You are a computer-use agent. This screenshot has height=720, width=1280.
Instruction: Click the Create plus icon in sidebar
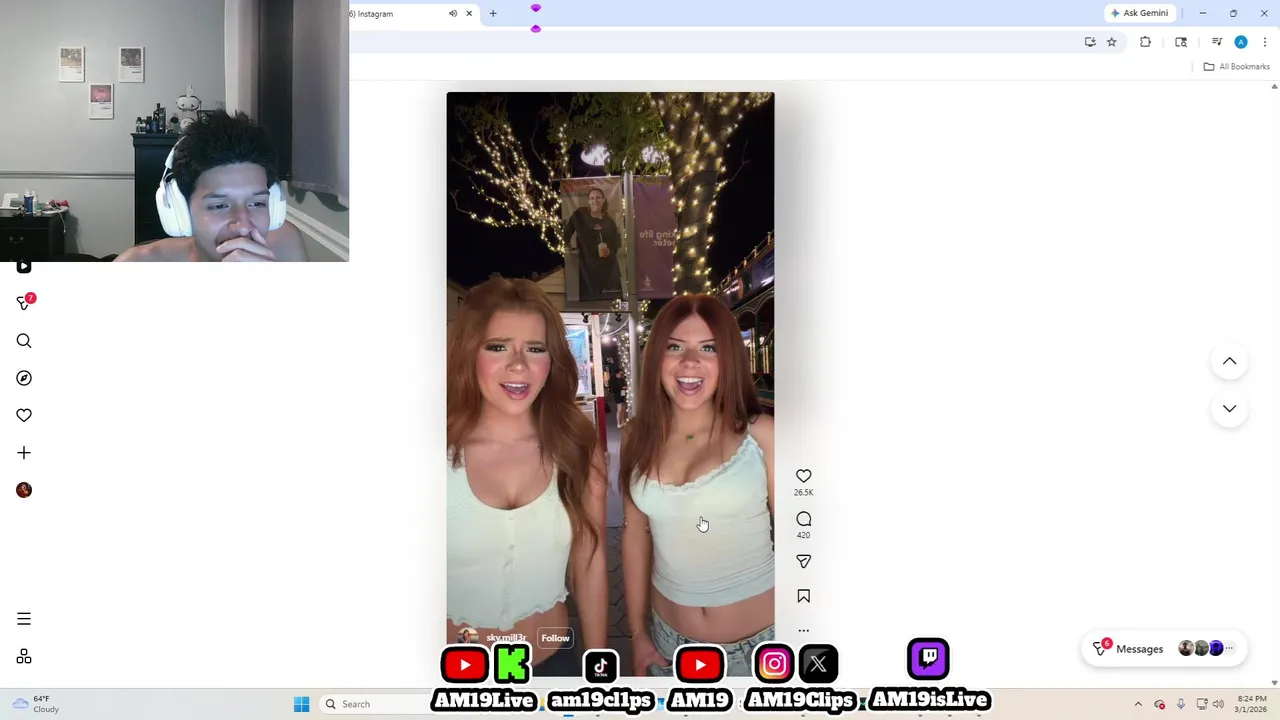pos(24,453)
